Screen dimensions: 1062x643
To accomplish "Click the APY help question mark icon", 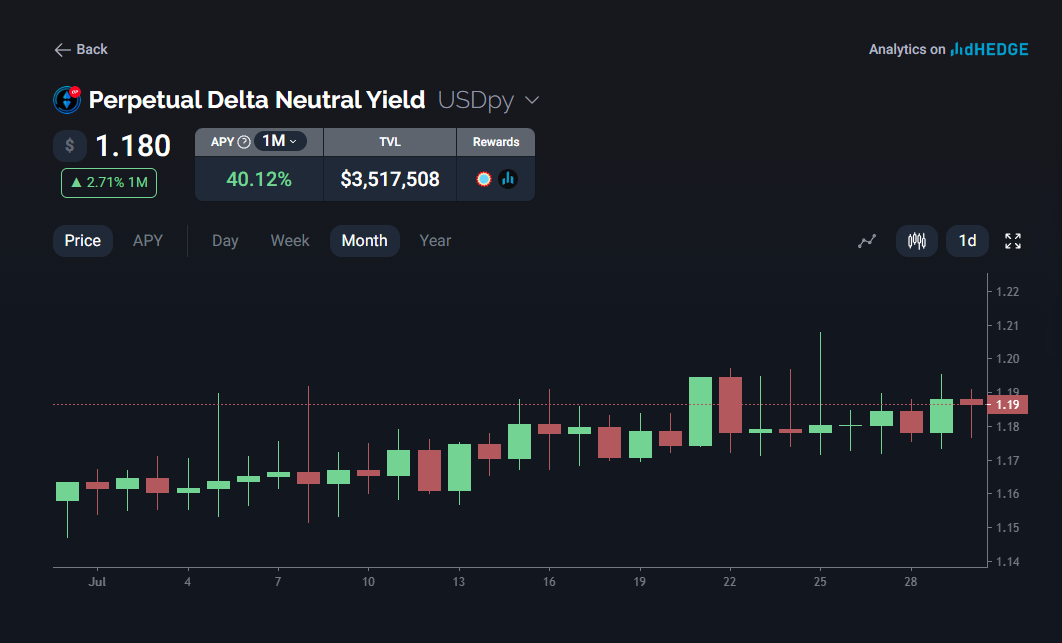I will [x=244, y=142].
